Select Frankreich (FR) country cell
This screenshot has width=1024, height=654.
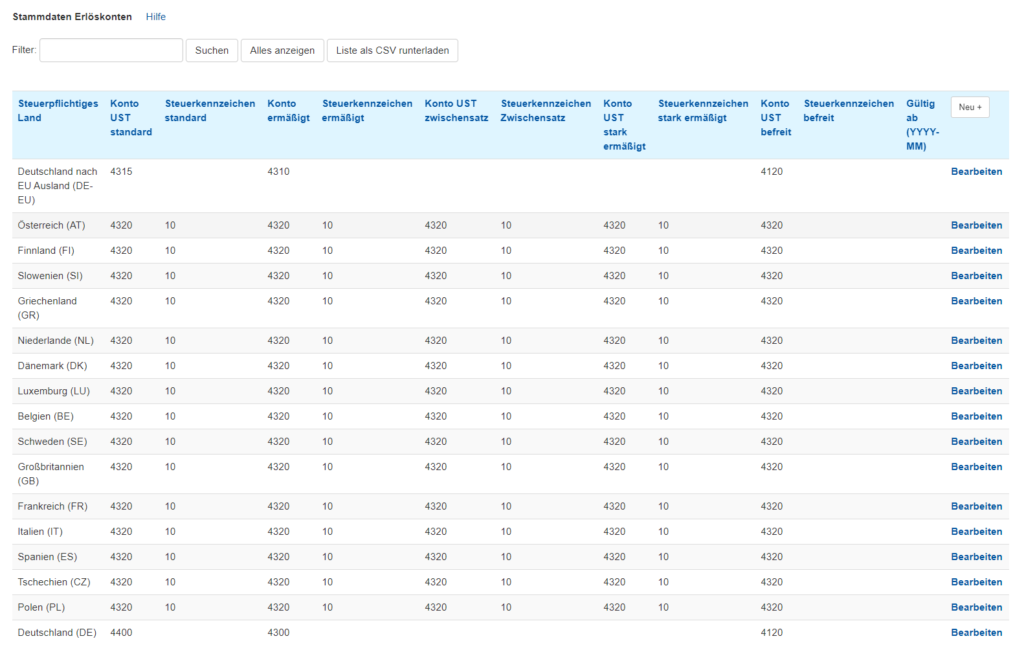tap(52, 506)
